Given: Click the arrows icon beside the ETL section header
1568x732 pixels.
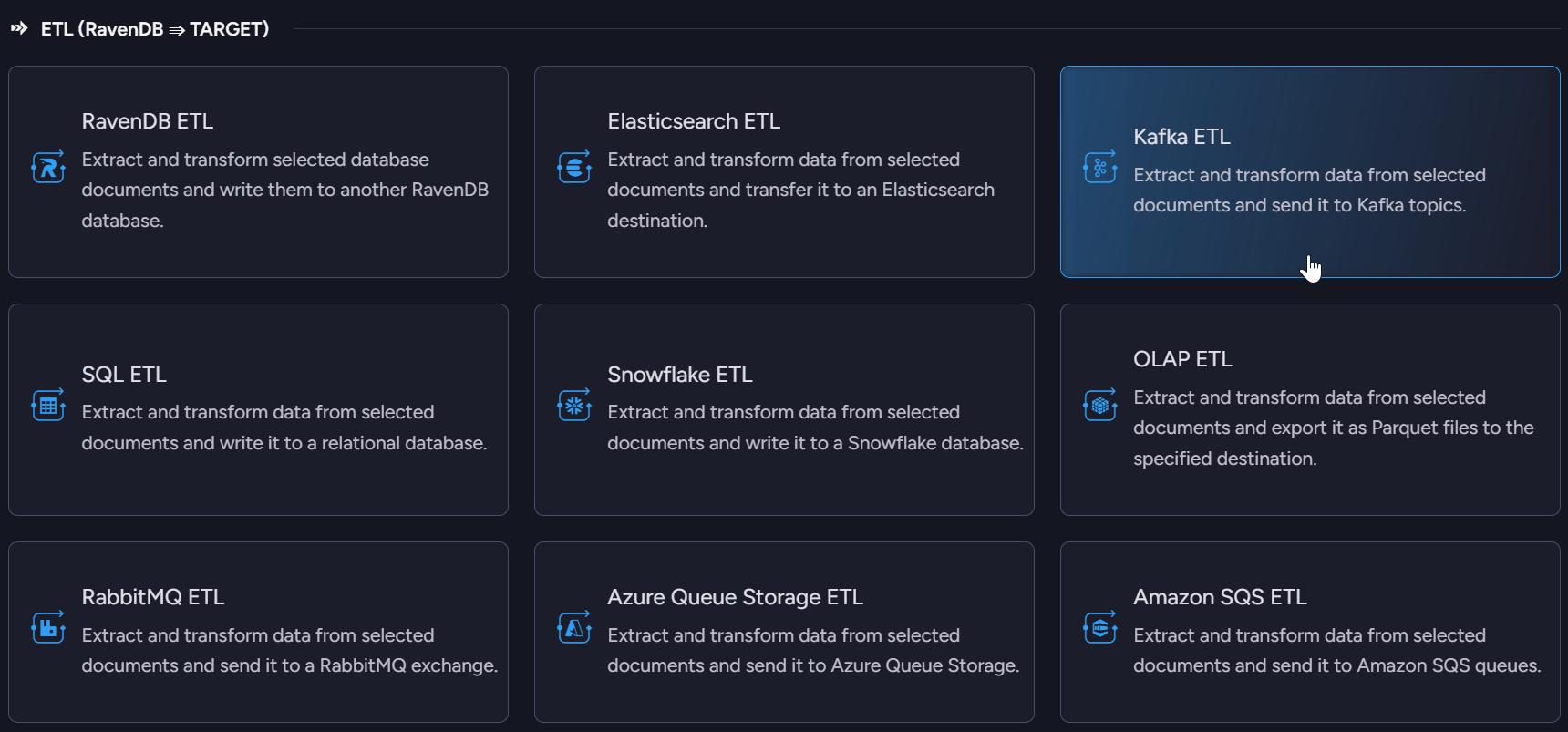Looking at the screenshot, I should [19, 28].
